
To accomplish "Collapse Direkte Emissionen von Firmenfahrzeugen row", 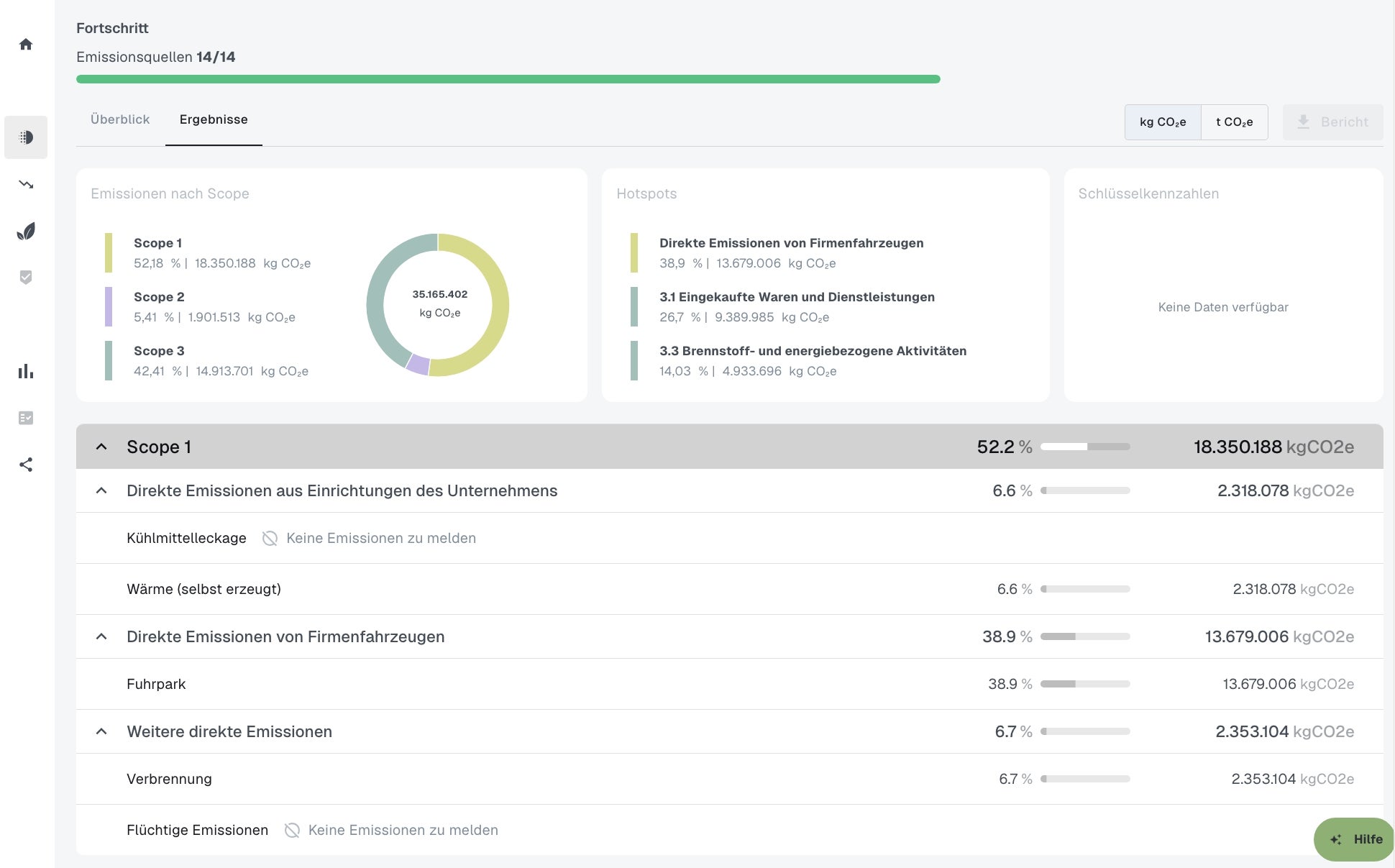I will [101, 636].
